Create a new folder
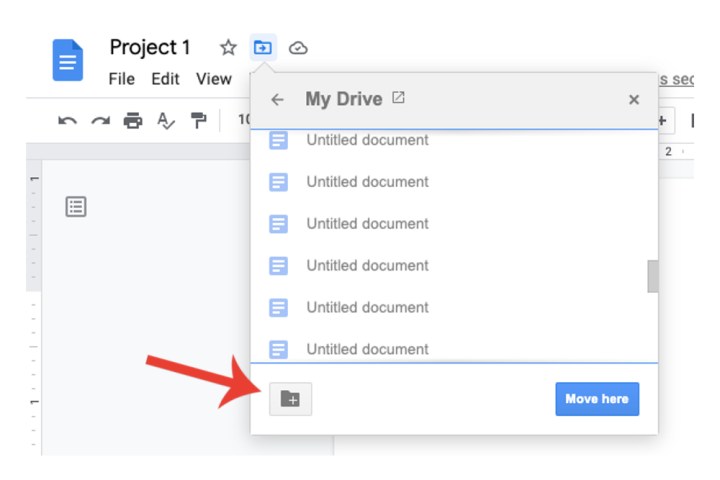The height and width of the screenshot is (480, 720). (x=290, y=399)
